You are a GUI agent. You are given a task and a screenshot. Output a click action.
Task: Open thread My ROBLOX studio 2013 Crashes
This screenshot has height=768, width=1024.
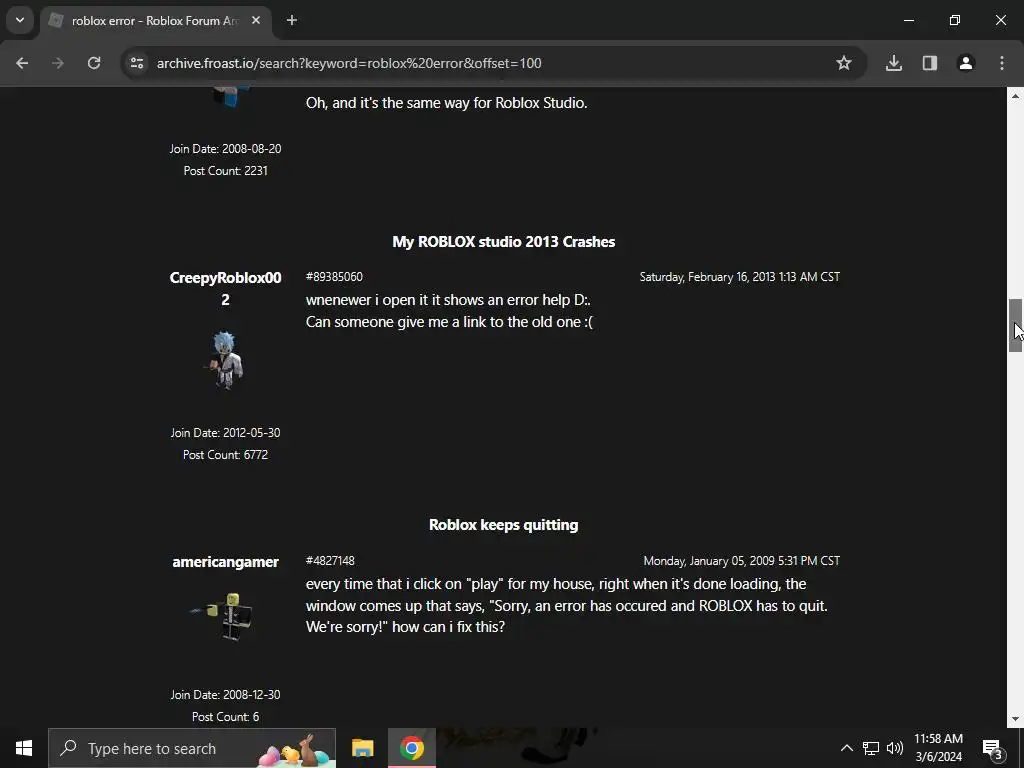click(x=504, y=242)
